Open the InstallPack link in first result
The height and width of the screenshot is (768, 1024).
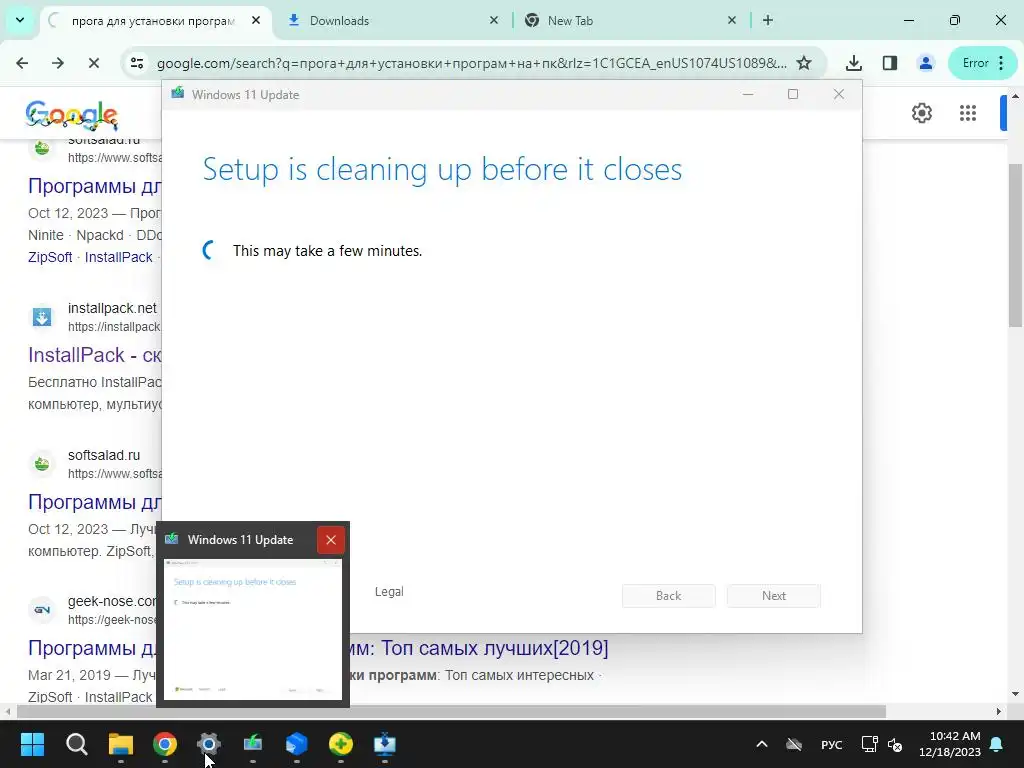pyautogui.click(x=118, y=257)
